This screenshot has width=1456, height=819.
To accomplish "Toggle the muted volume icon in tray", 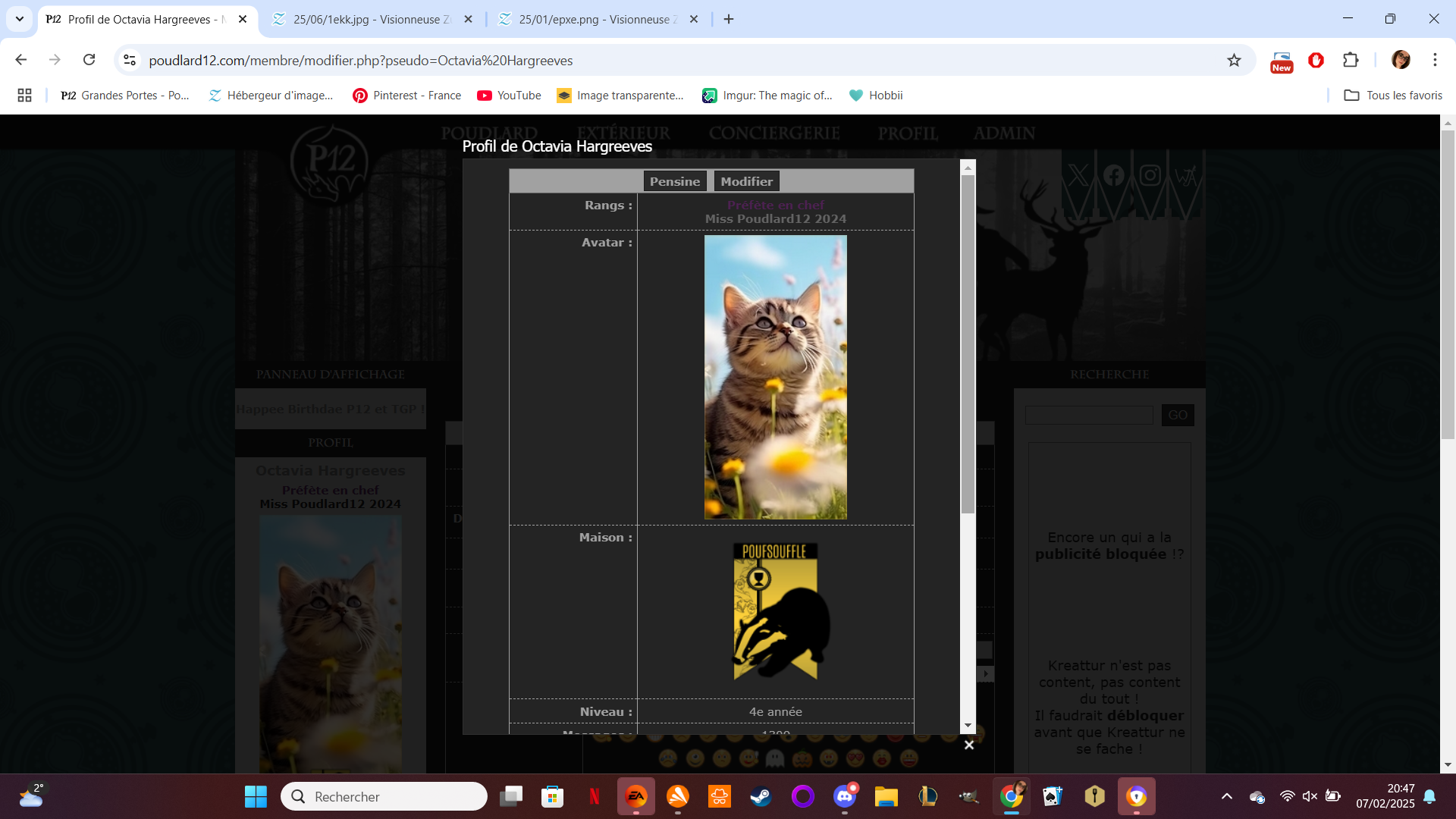I will [1310, 796].
